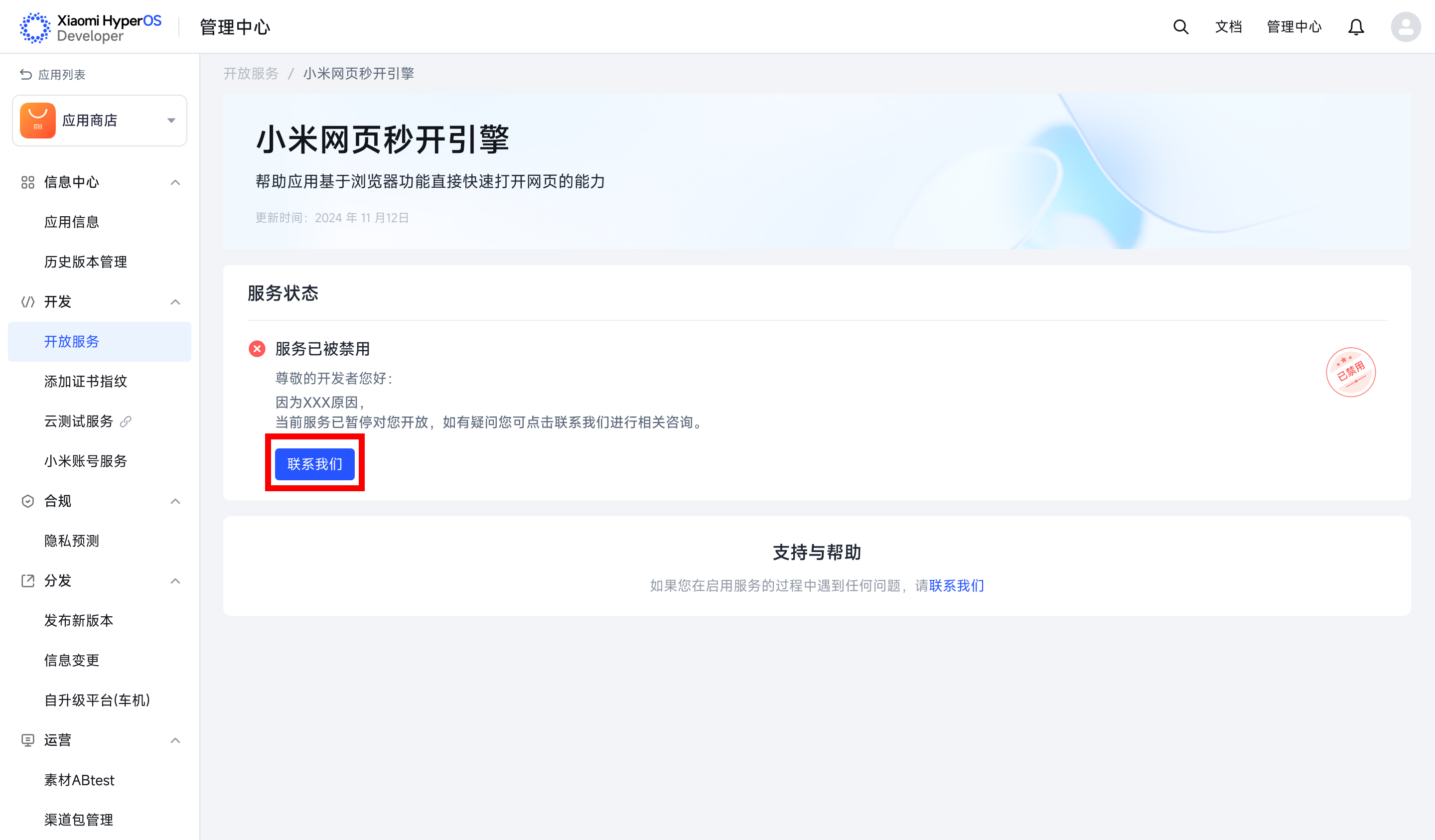Viewport: 1435px width, 840px height.
Task: Return to 应用列表
Action: click(52, 75)
